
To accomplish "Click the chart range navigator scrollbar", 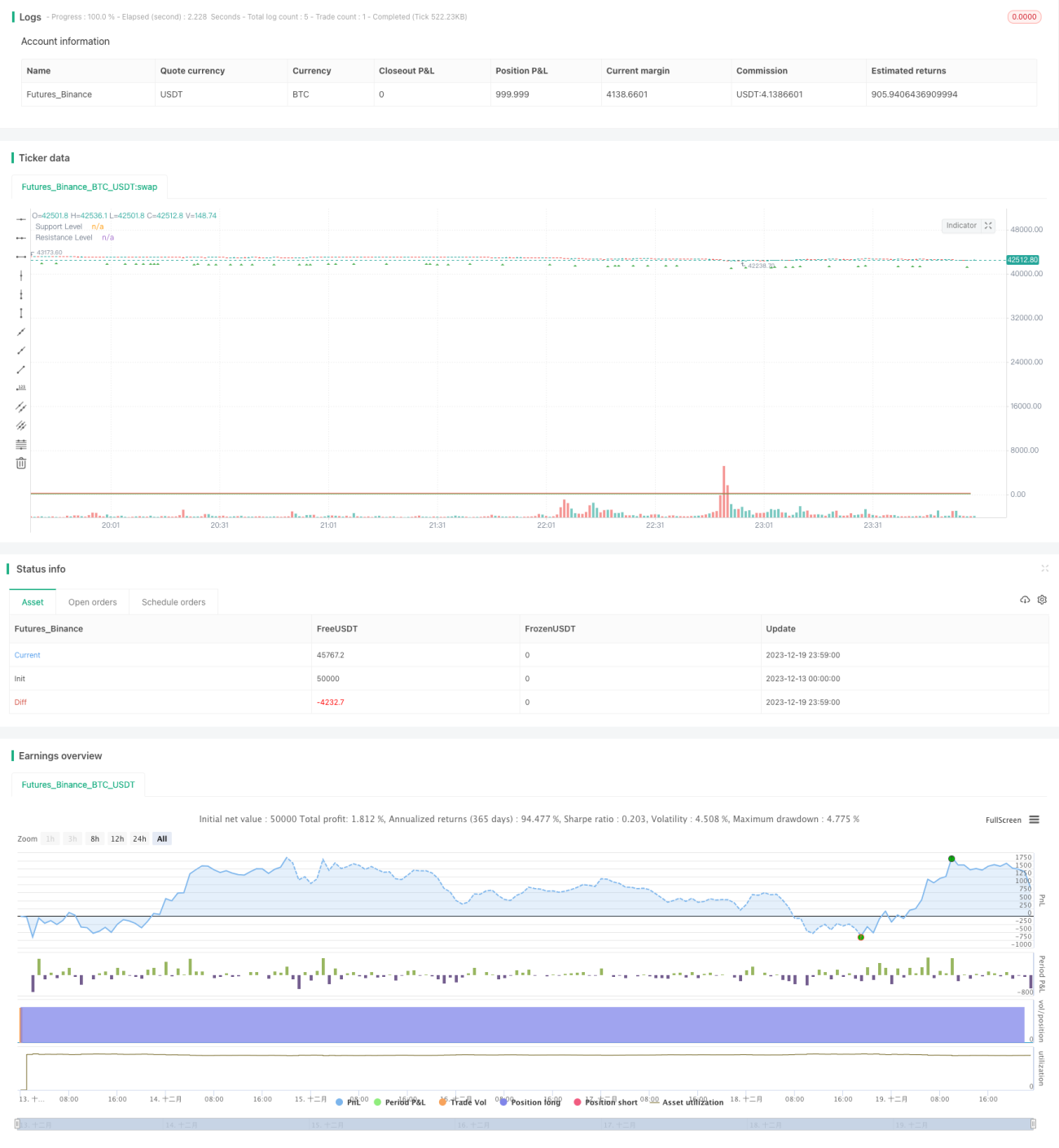I will (525, 1124).
